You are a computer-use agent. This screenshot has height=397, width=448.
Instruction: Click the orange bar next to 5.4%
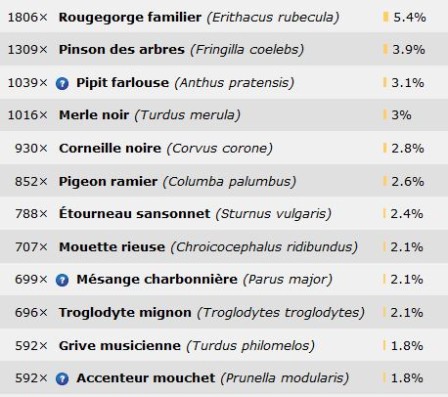[386, 17]
